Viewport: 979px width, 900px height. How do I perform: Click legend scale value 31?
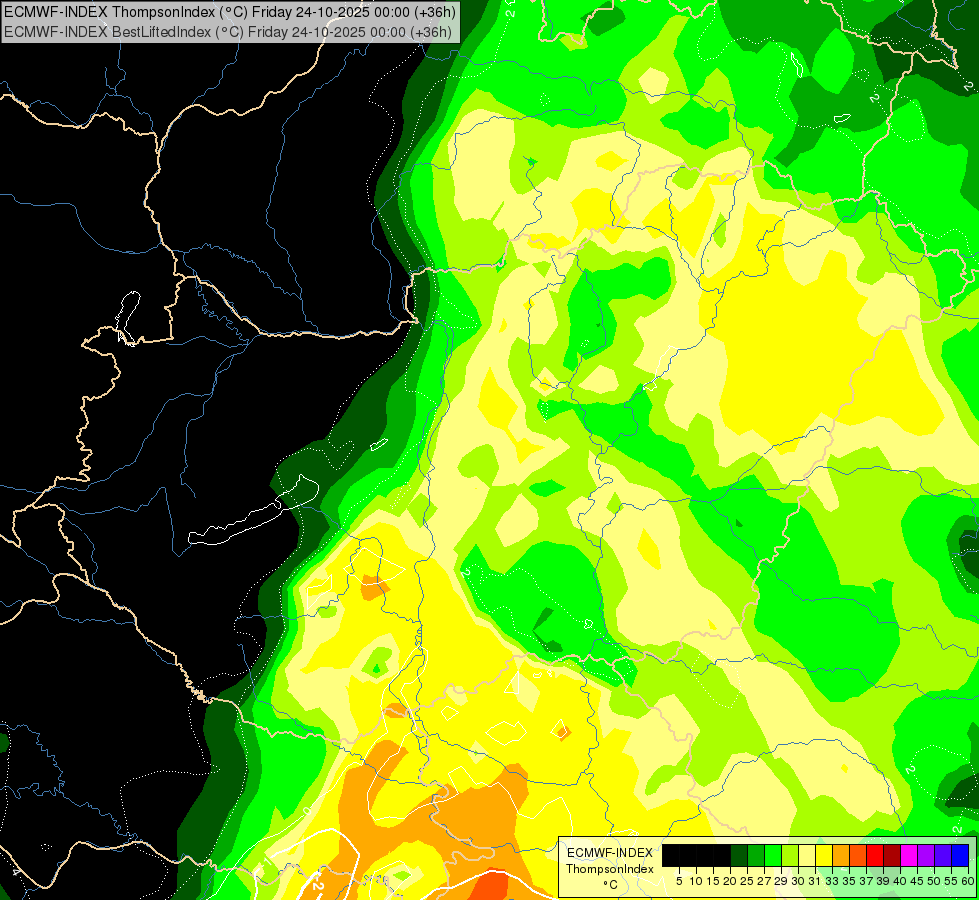815,881
